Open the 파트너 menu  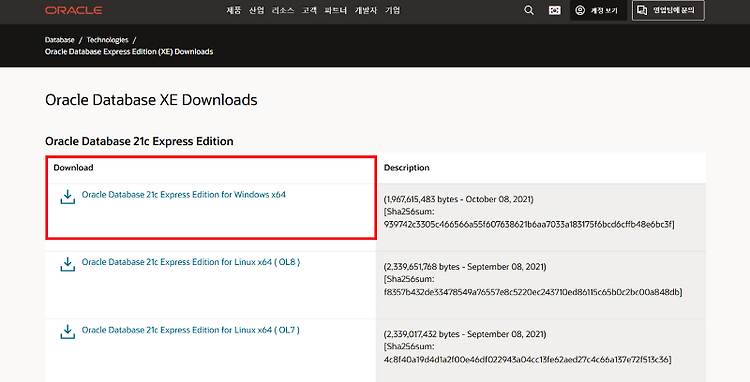335,10
